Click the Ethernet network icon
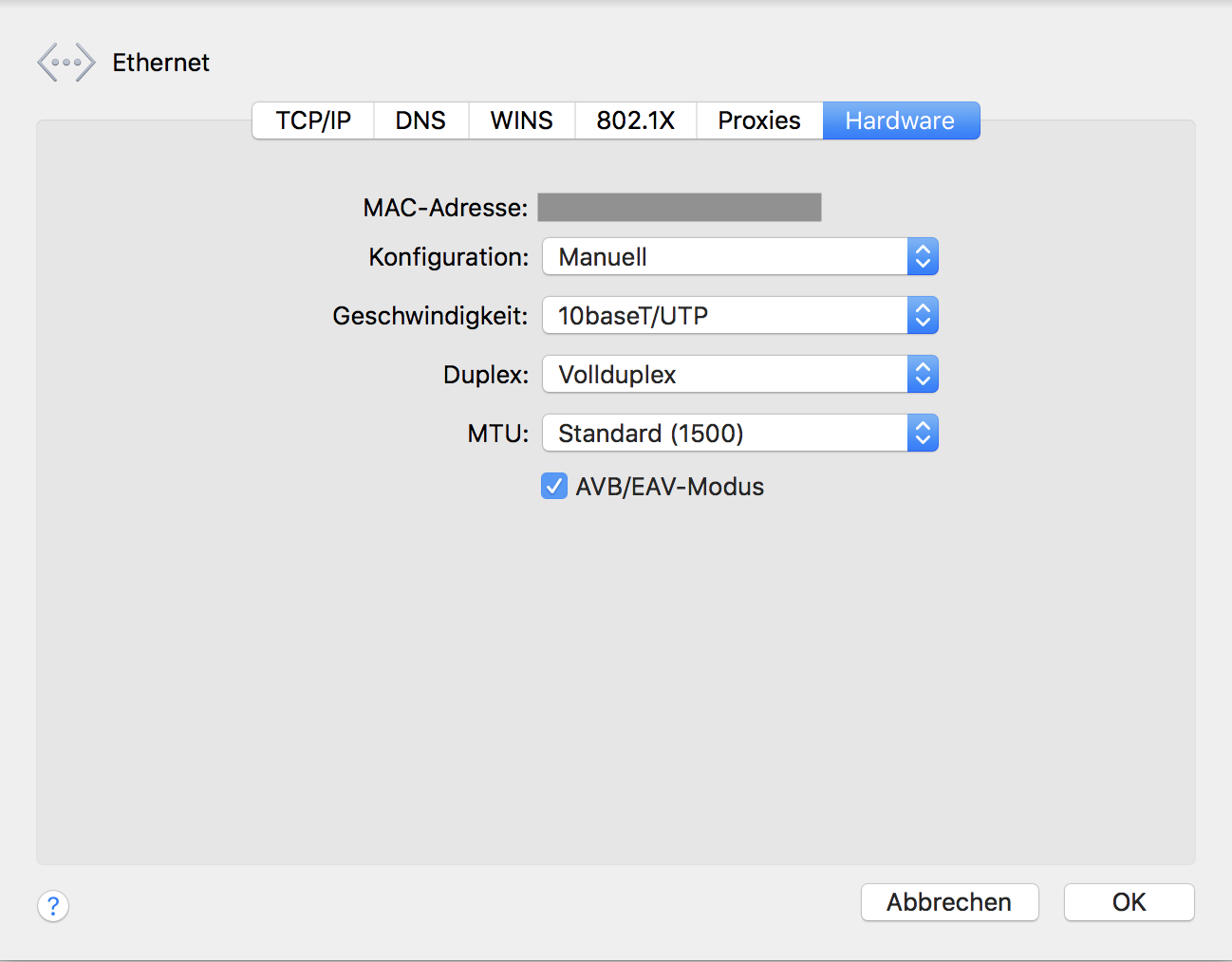This screenshot has width=1232, height=962. pos(65,63)
